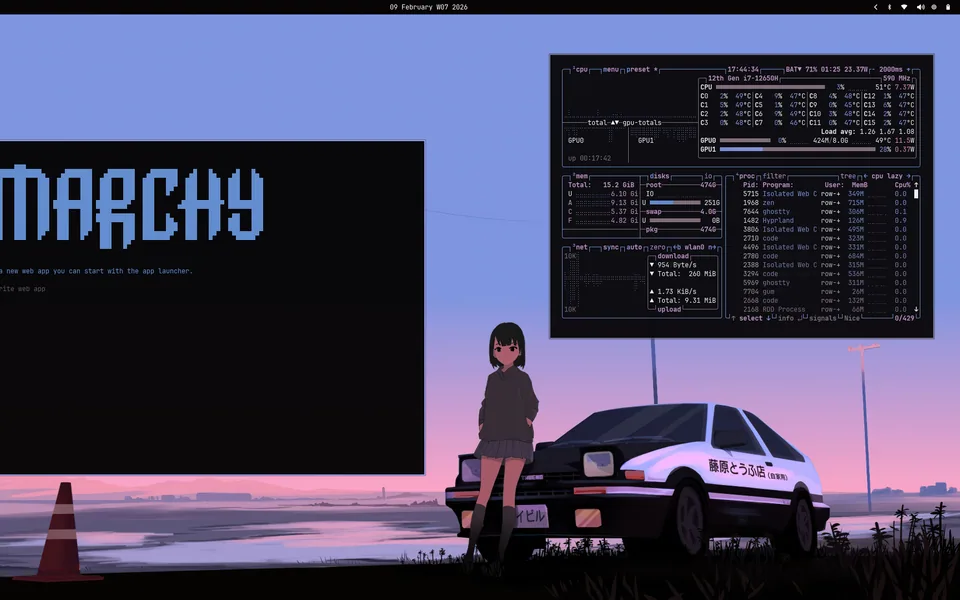
Task: Select code process with Pid 2668
Action: click(x=825, y=301)
